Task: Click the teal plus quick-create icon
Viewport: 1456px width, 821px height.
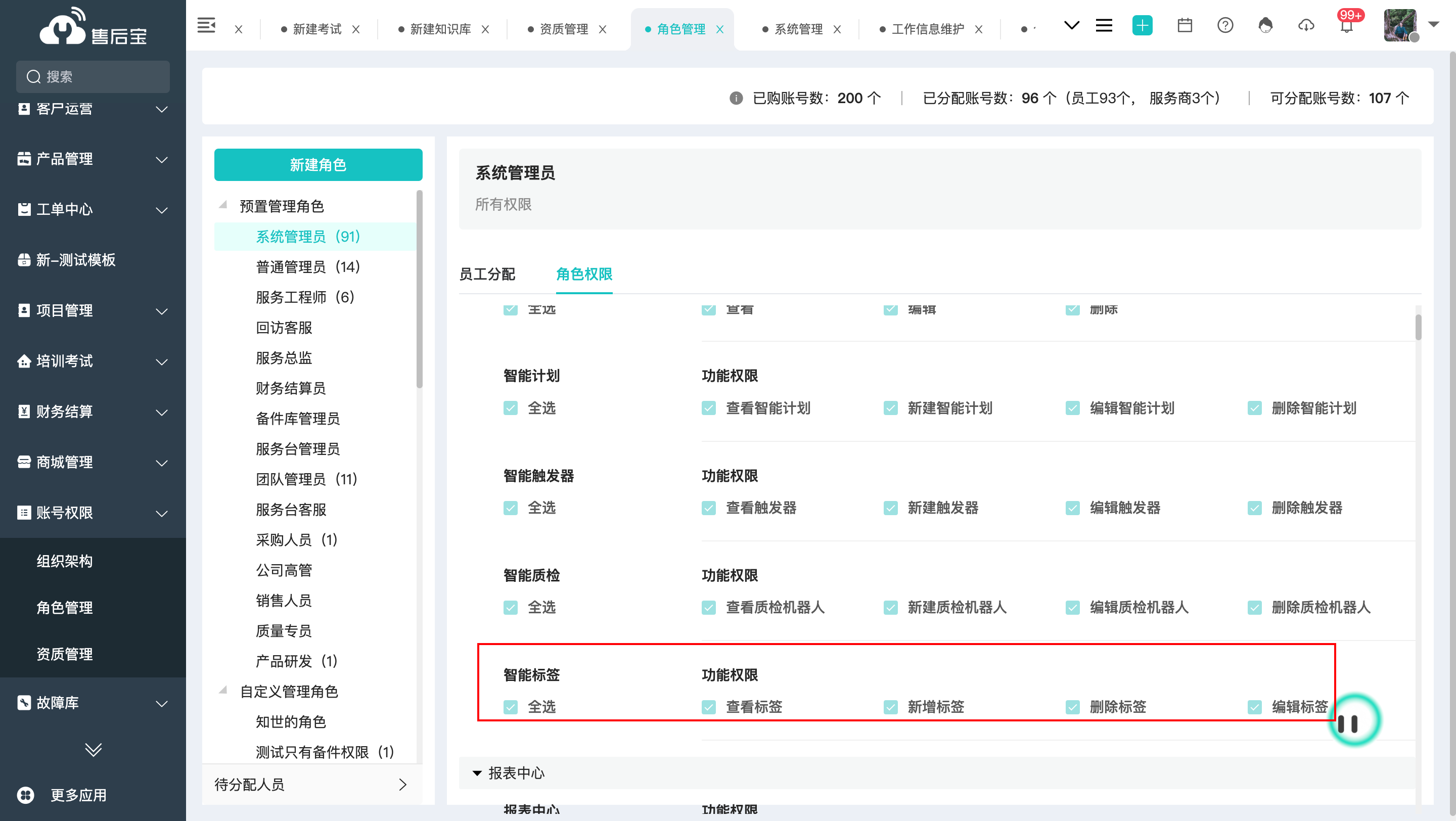Action: [1143, 25]
